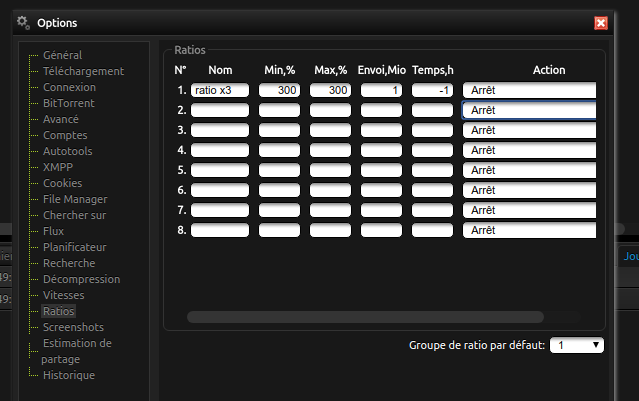Click the Envoi,Mio field in row 1

tap(381, 90)
